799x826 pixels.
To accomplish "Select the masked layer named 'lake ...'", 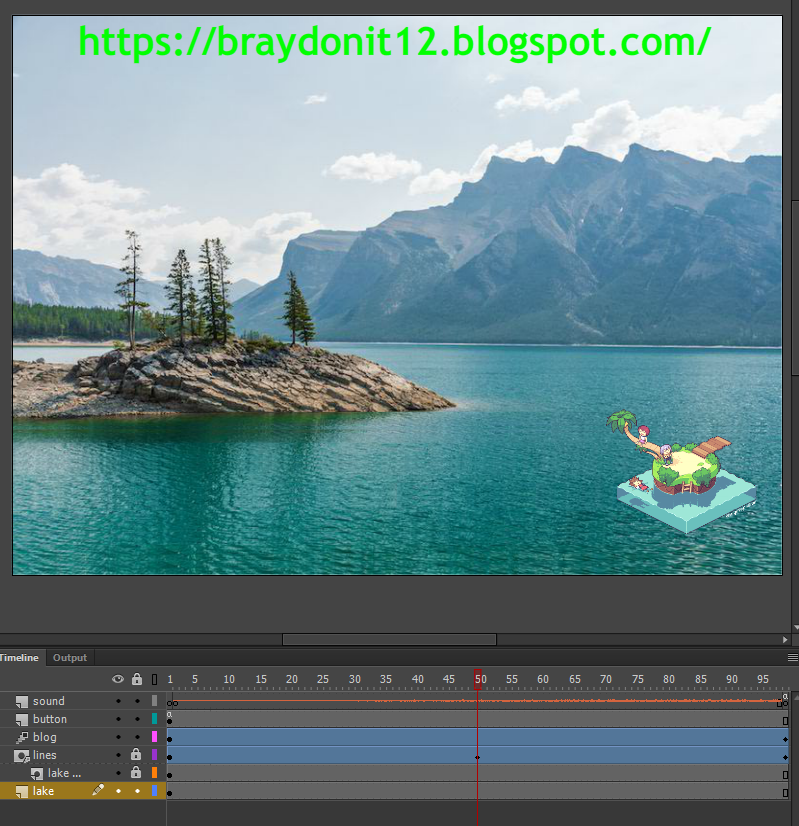I will [x=64, y=773].
